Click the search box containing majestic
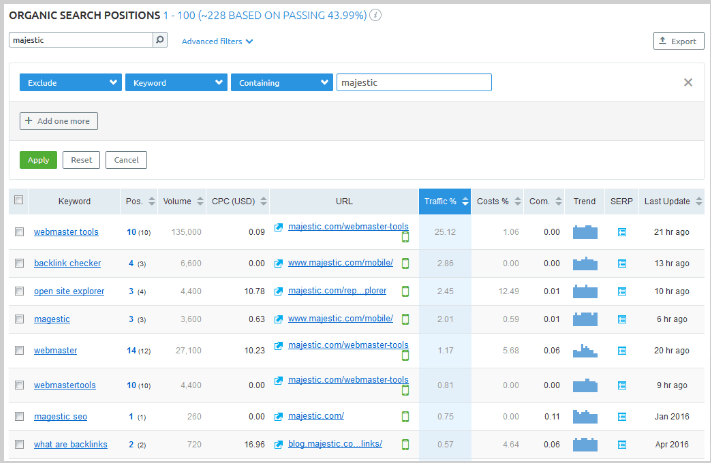The width and height of the screenshot is (711, 463). (x=81, y=40)
